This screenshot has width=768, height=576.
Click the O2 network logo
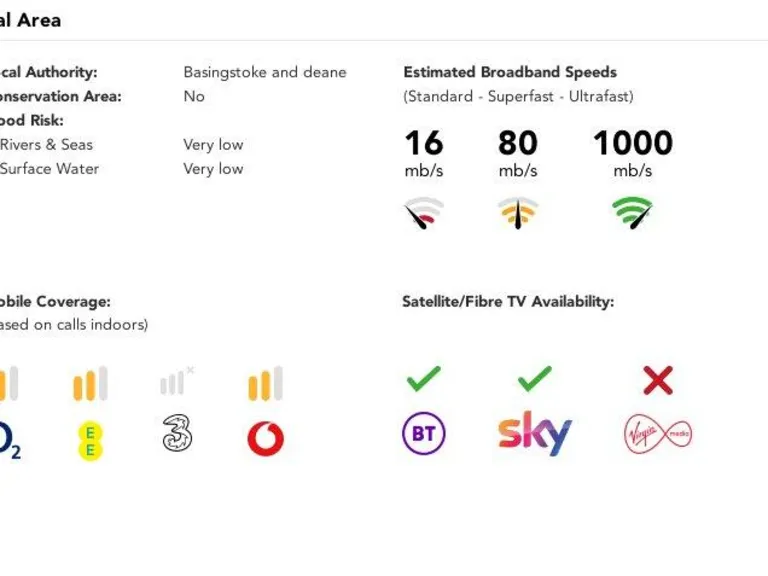pos(9,440)
